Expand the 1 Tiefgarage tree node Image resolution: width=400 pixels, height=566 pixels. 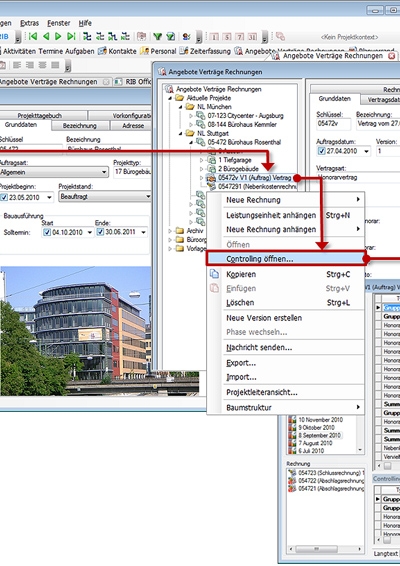click(x=202, y=160)
